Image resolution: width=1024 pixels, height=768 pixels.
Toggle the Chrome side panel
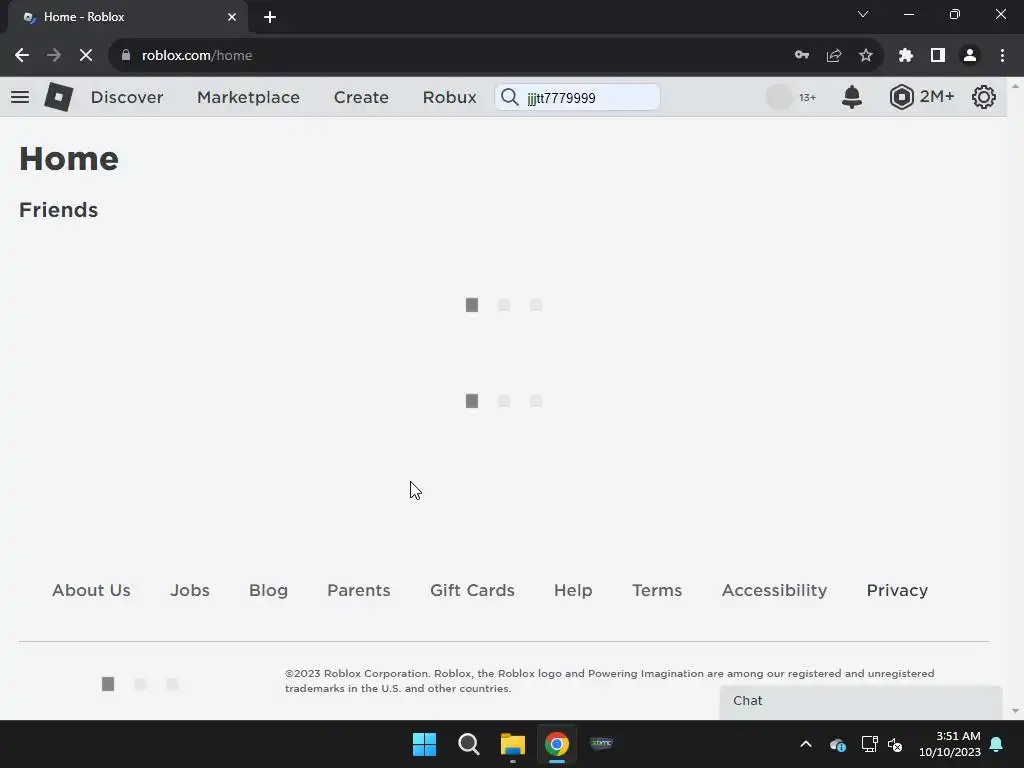click(938, 56)
